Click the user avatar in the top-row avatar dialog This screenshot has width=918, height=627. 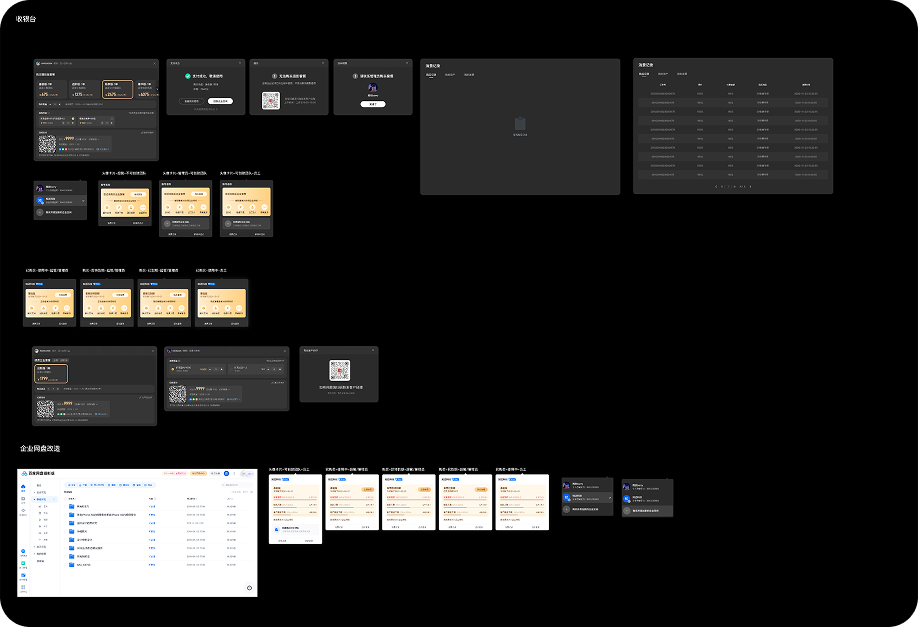click(x=373, y=87)
